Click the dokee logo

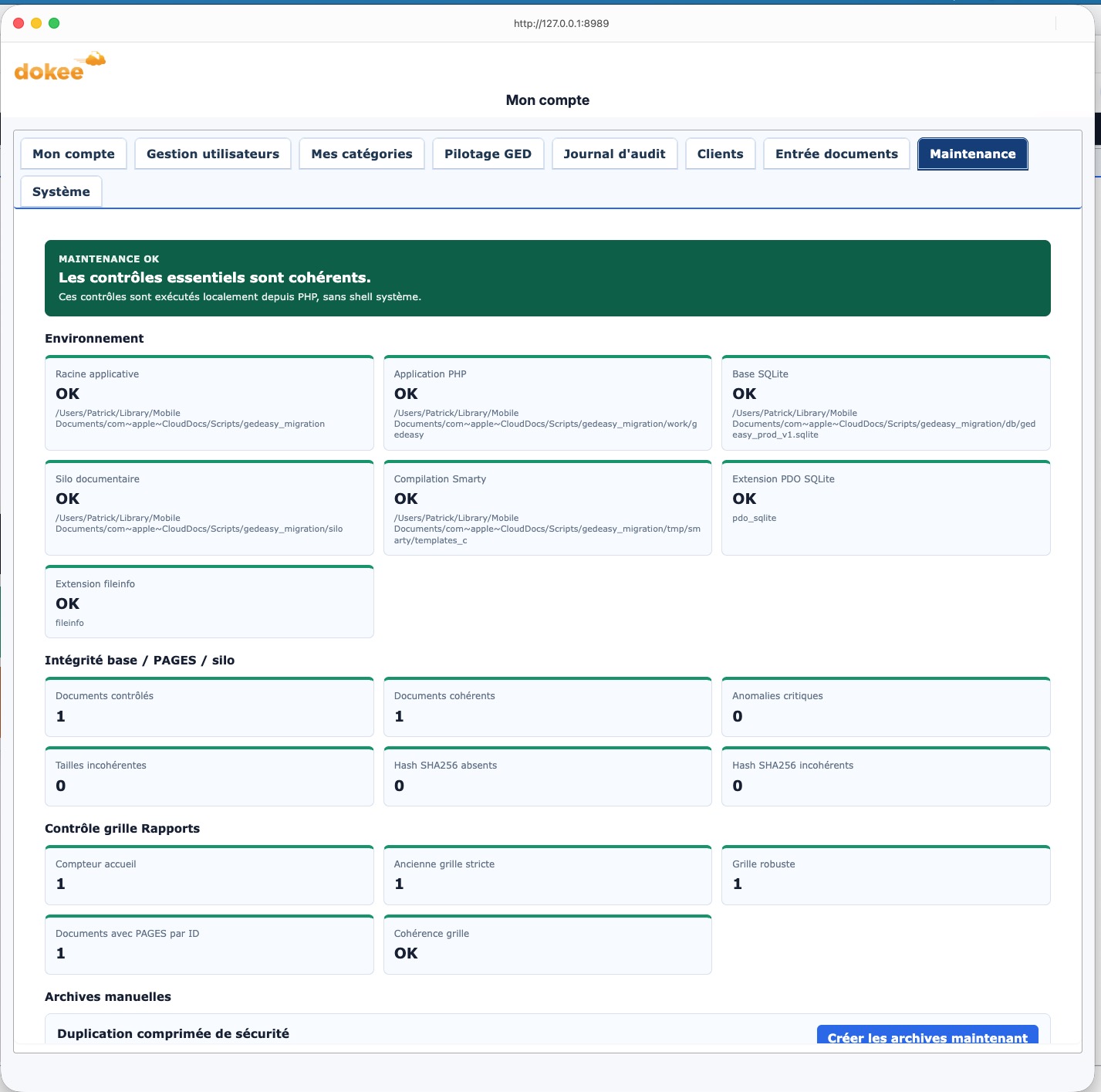[59, 67]
